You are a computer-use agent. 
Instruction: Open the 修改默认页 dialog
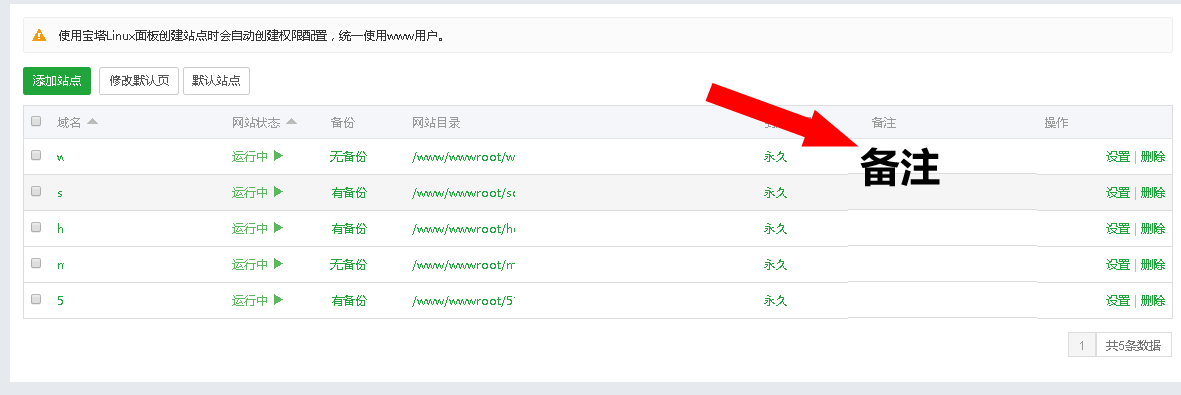[x=139, y=81]
